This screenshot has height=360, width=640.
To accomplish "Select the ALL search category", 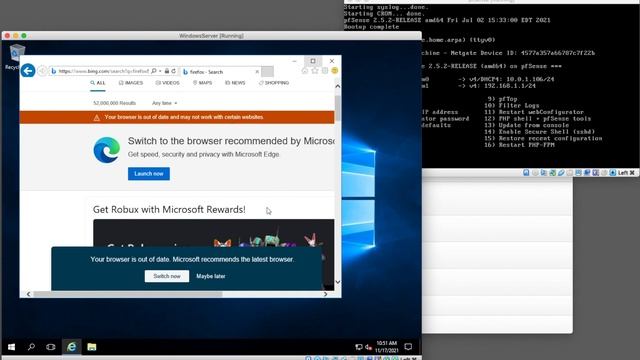I will tap(98, 83).
